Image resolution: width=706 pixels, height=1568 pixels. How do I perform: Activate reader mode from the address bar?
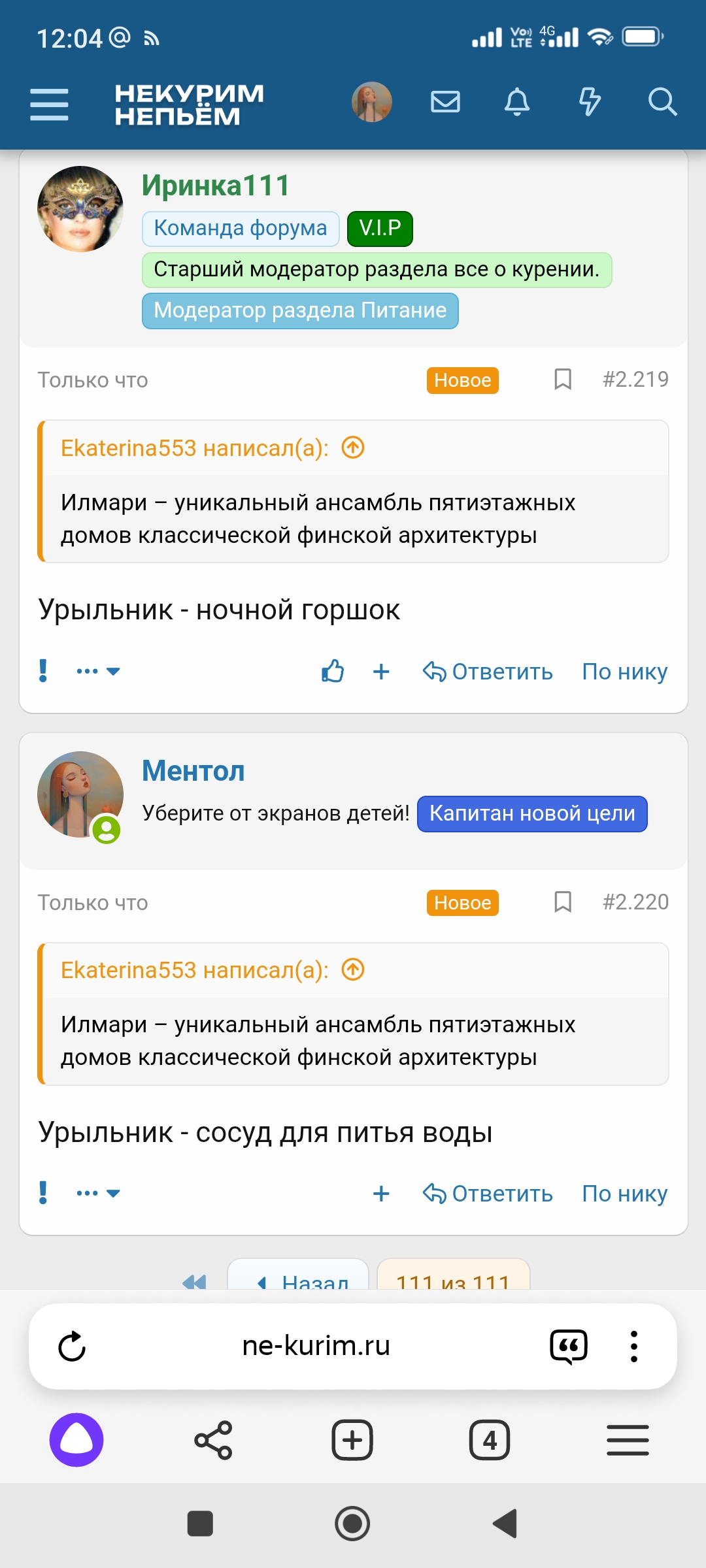tap(568, 1345)
